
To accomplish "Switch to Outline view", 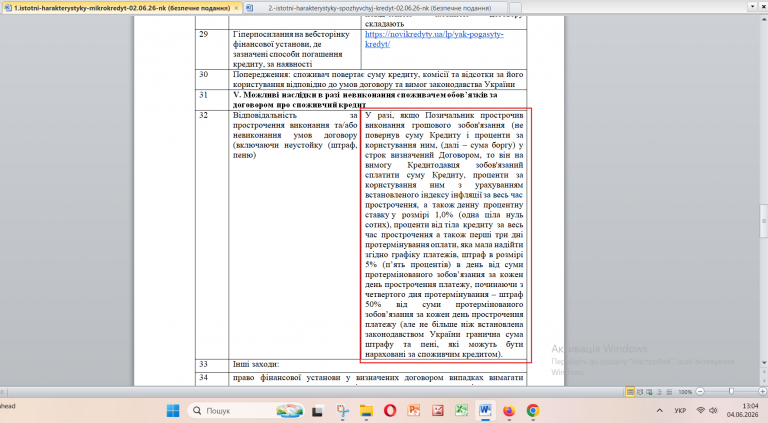I will 659,392.
